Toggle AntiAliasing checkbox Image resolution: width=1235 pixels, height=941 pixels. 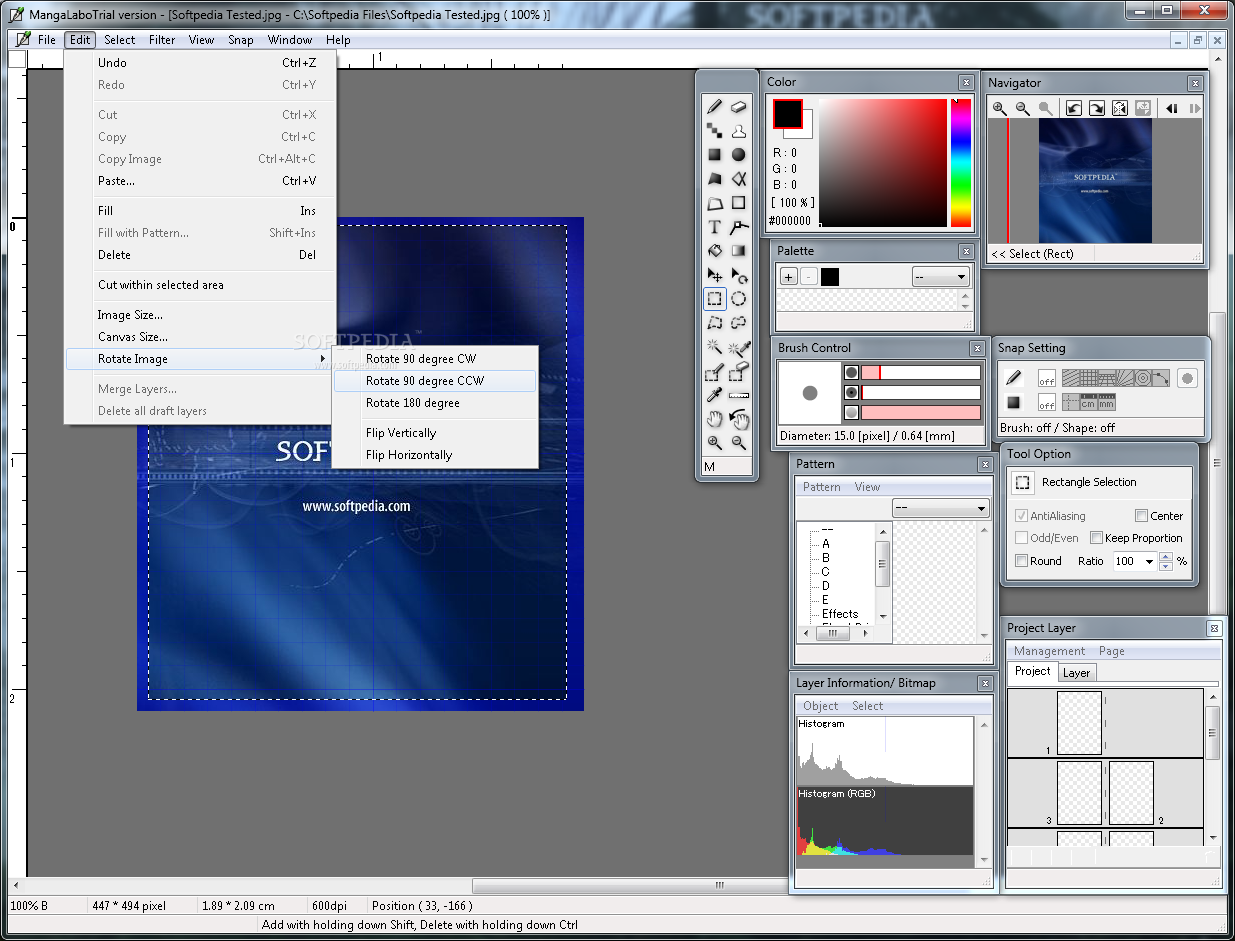[1021, 516]
